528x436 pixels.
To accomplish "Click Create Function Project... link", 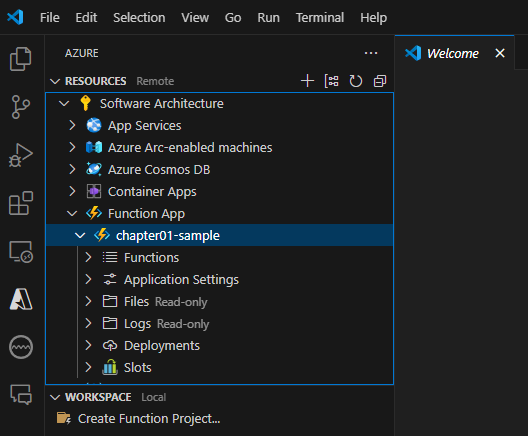I will tap(149, 418).
